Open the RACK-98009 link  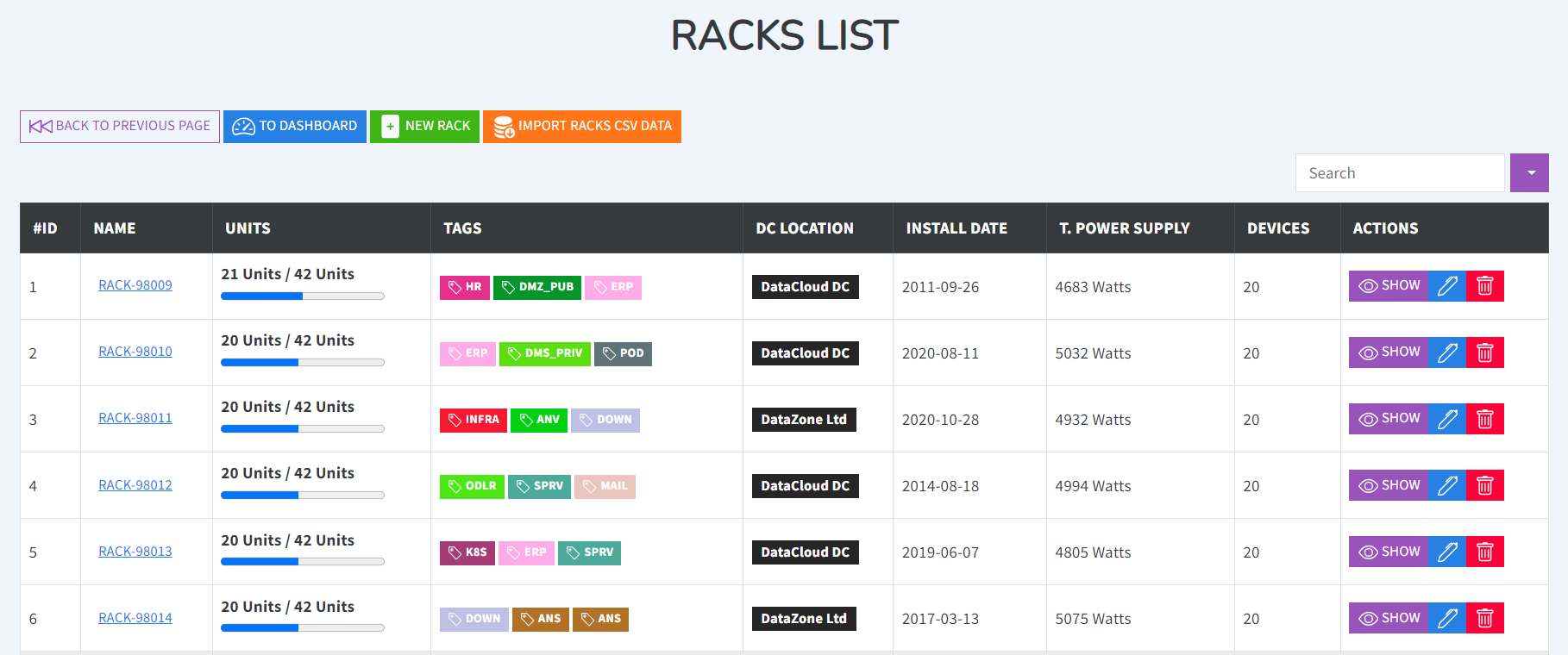pos(135,285)
